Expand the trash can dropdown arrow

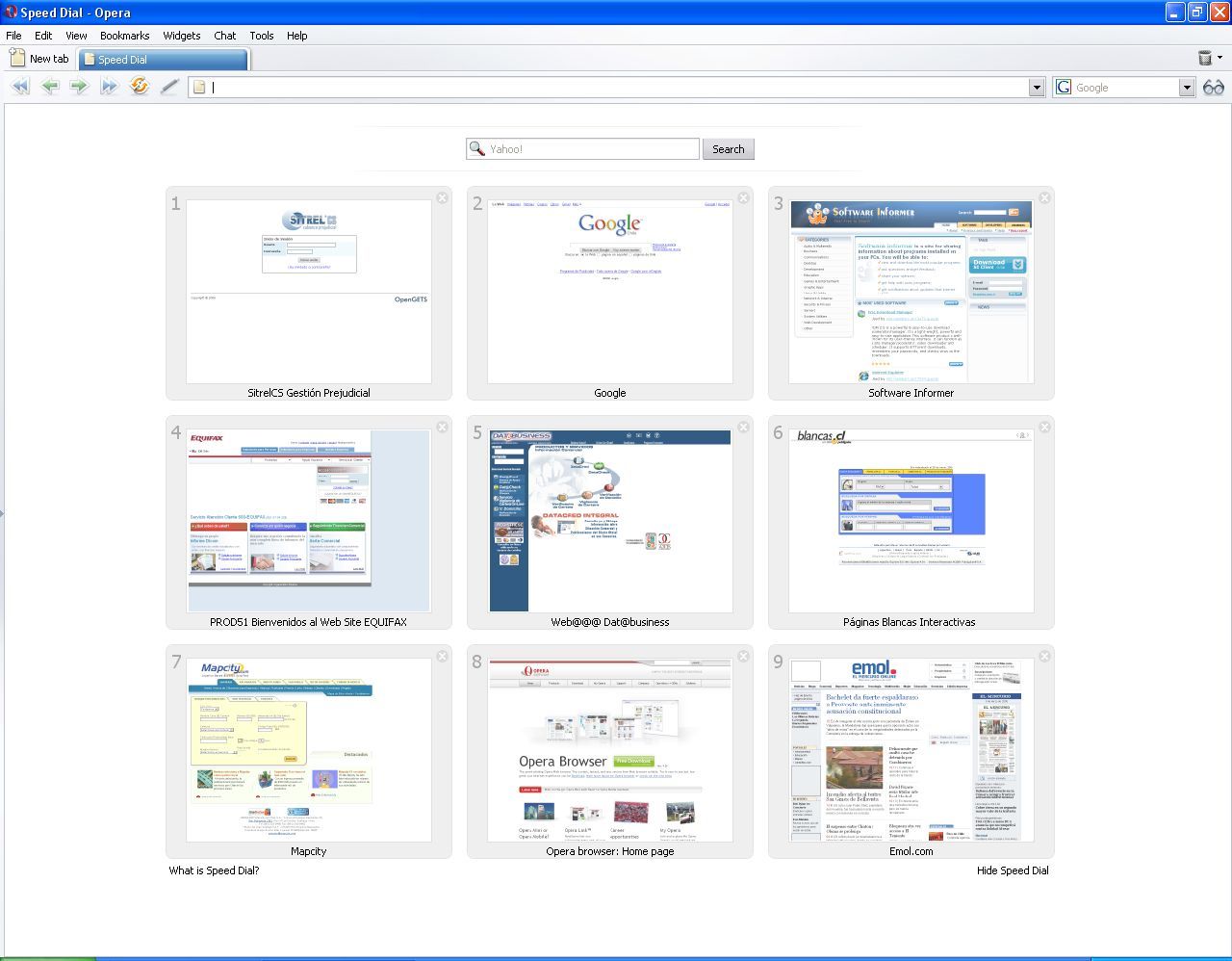1219,58
